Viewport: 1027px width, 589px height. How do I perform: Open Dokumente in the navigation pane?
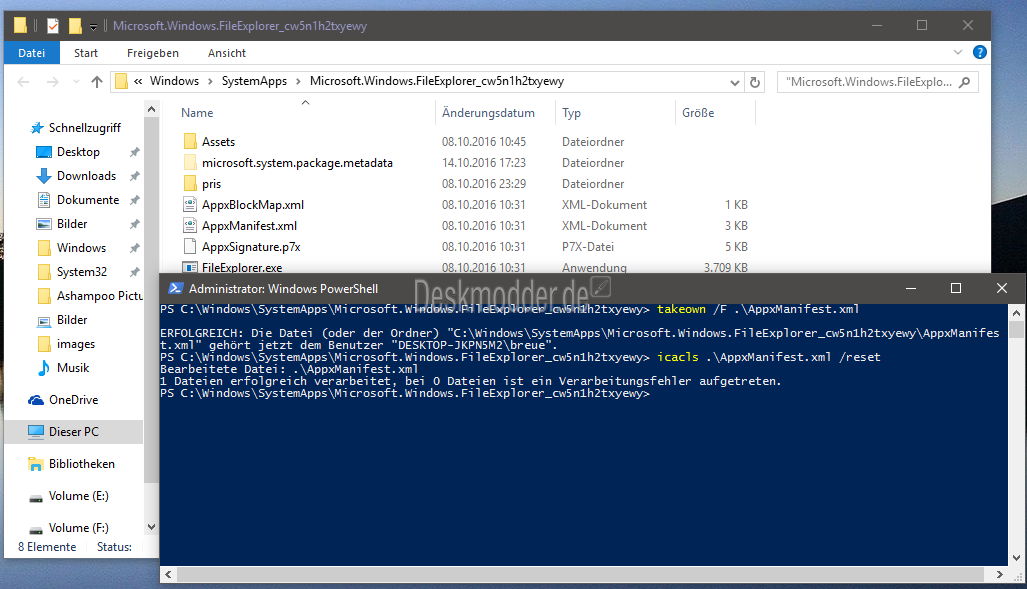tap(88, 200)
